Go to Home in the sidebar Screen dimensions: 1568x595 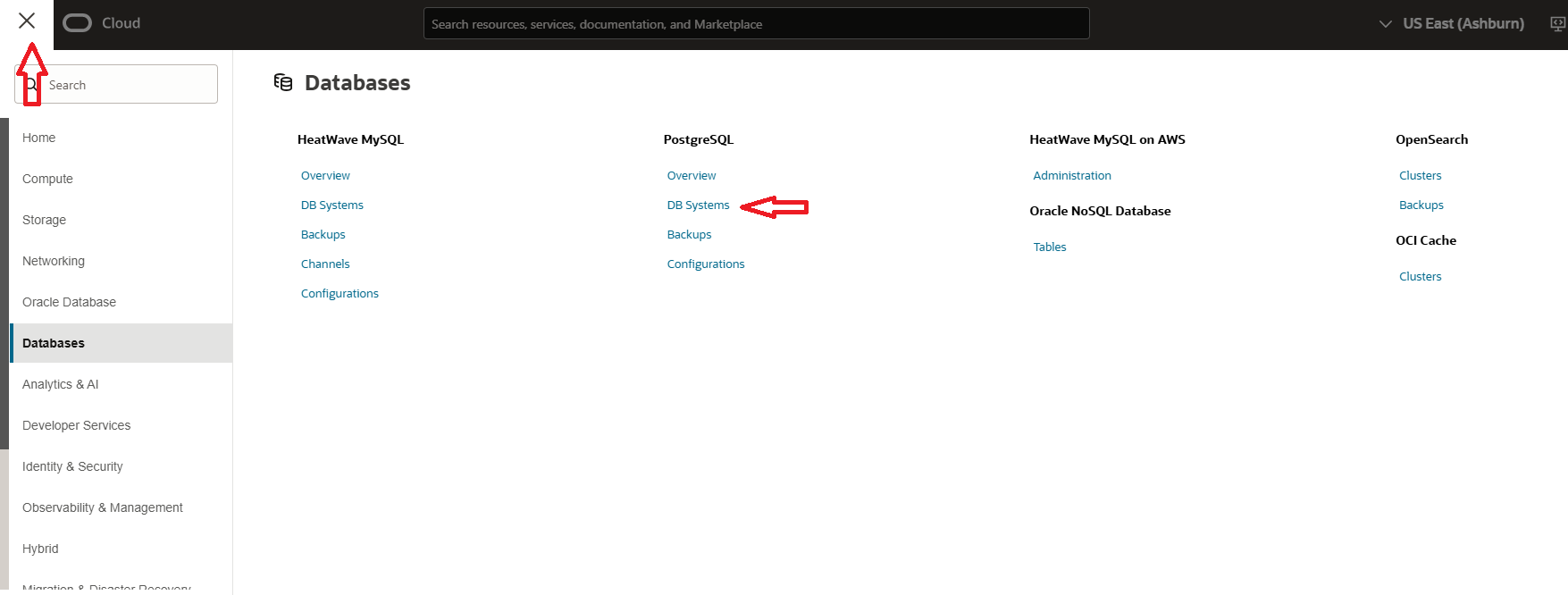(38, 138)
